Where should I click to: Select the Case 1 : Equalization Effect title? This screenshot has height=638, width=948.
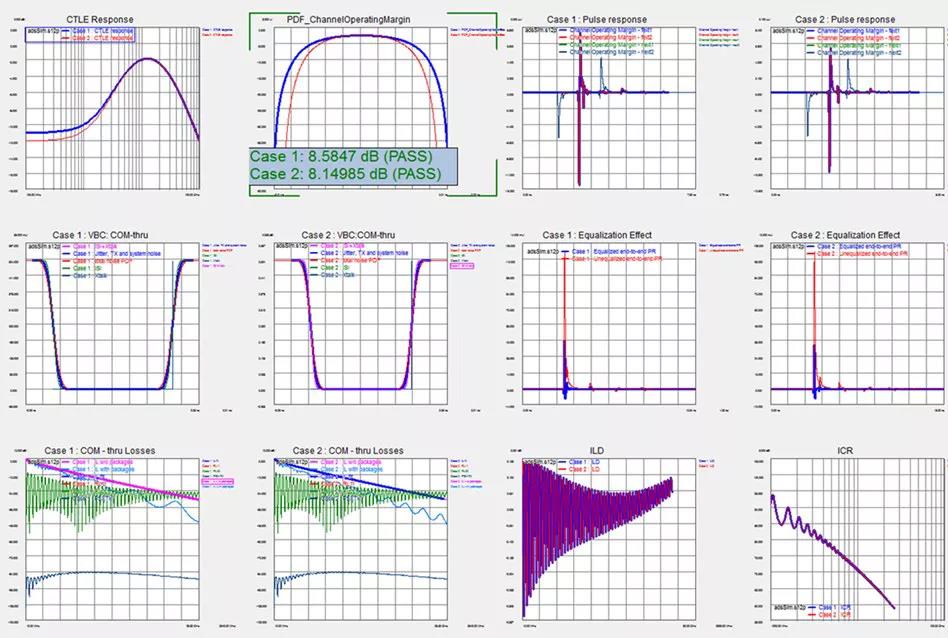click(x=597, y=235)
